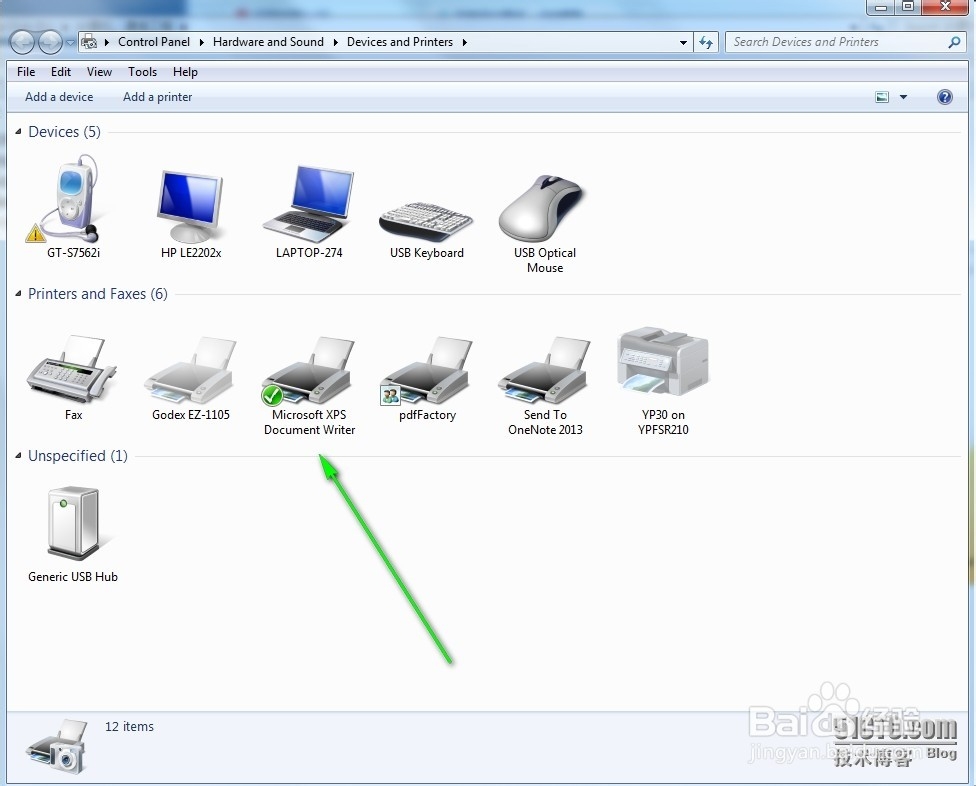Click the printer and camera icon in details pane
The width and height of the screenshot is (976, 786).
tap(57, 747)
